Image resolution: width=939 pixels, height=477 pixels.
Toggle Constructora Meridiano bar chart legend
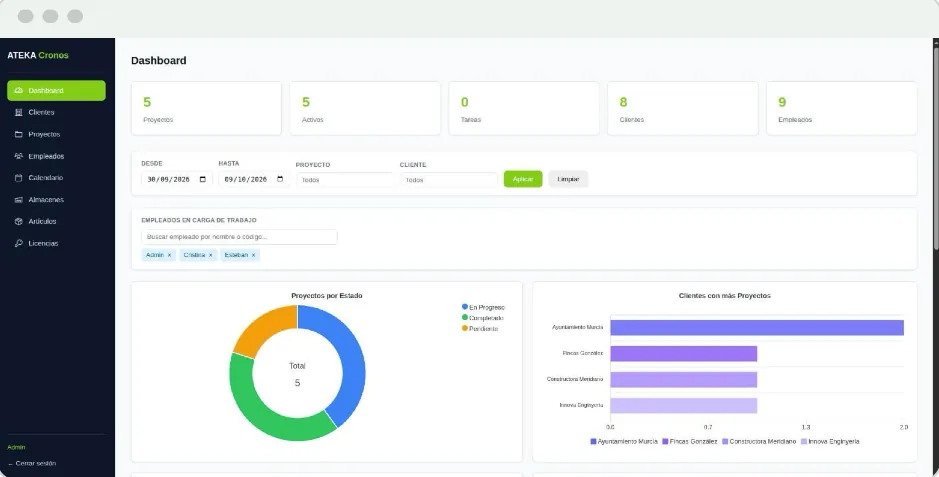click(x=759, y=441)
